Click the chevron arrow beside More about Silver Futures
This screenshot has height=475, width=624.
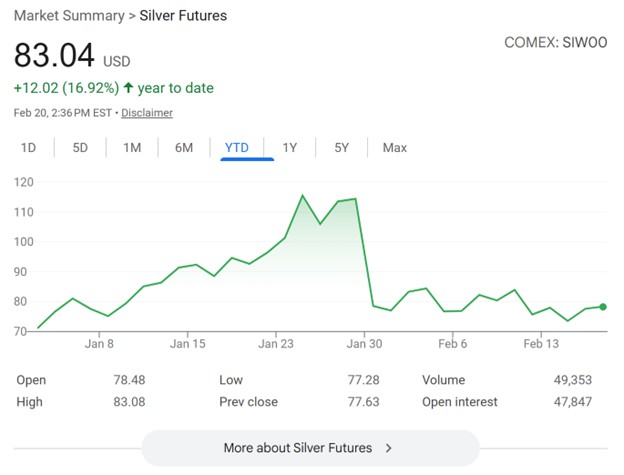pyautogui.click(x=389, y=448)
